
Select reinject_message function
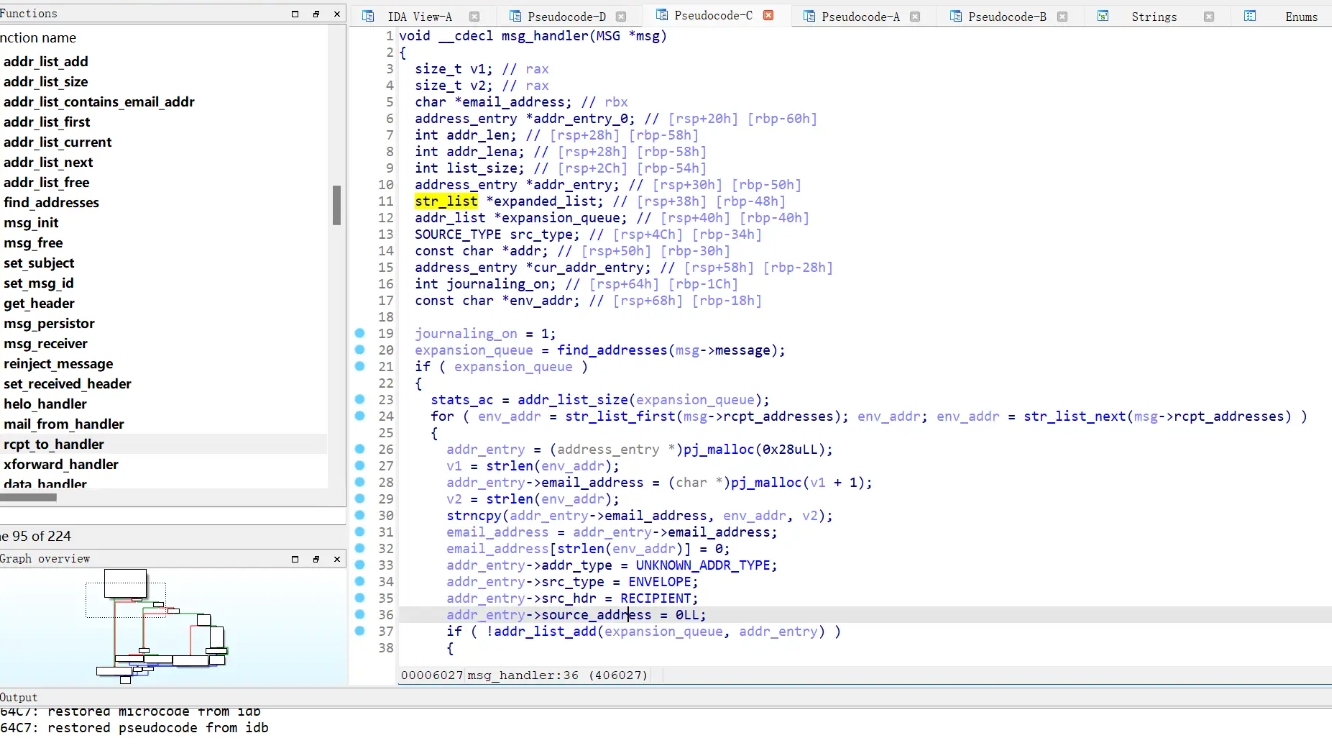[x=58, y=364]
